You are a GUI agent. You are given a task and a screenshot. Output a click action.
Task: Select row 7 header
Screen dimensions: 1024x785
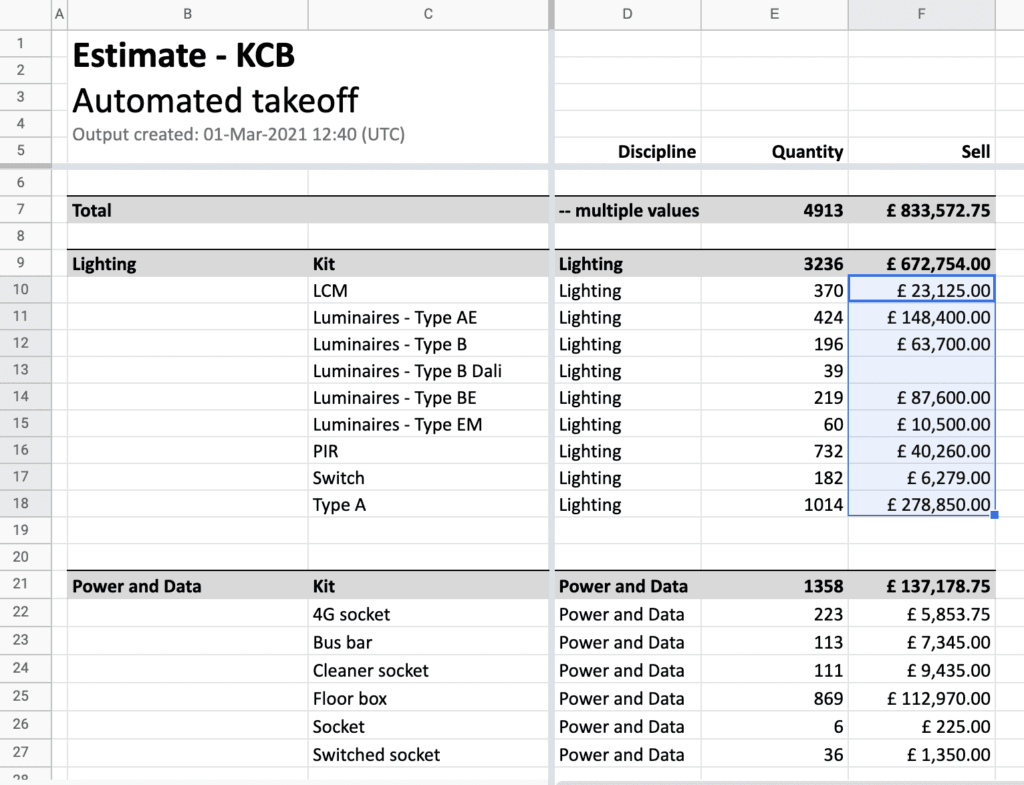pos(21,209)
